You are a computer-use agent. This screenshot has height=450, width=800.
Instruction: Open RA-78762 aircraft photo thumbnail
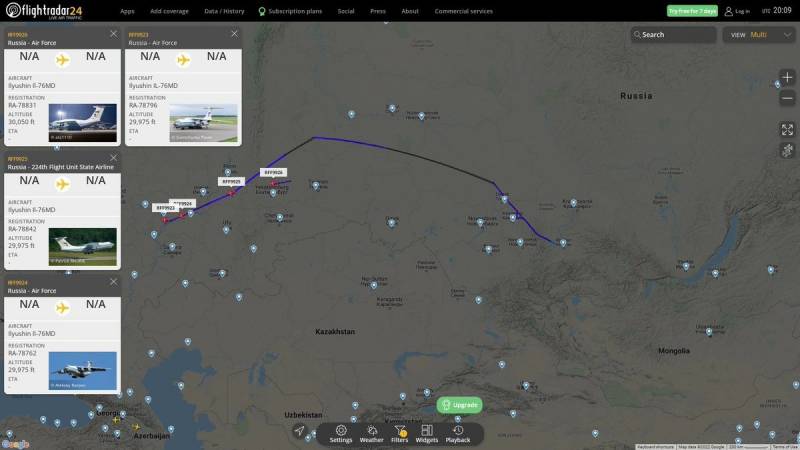tap(83, 371)
